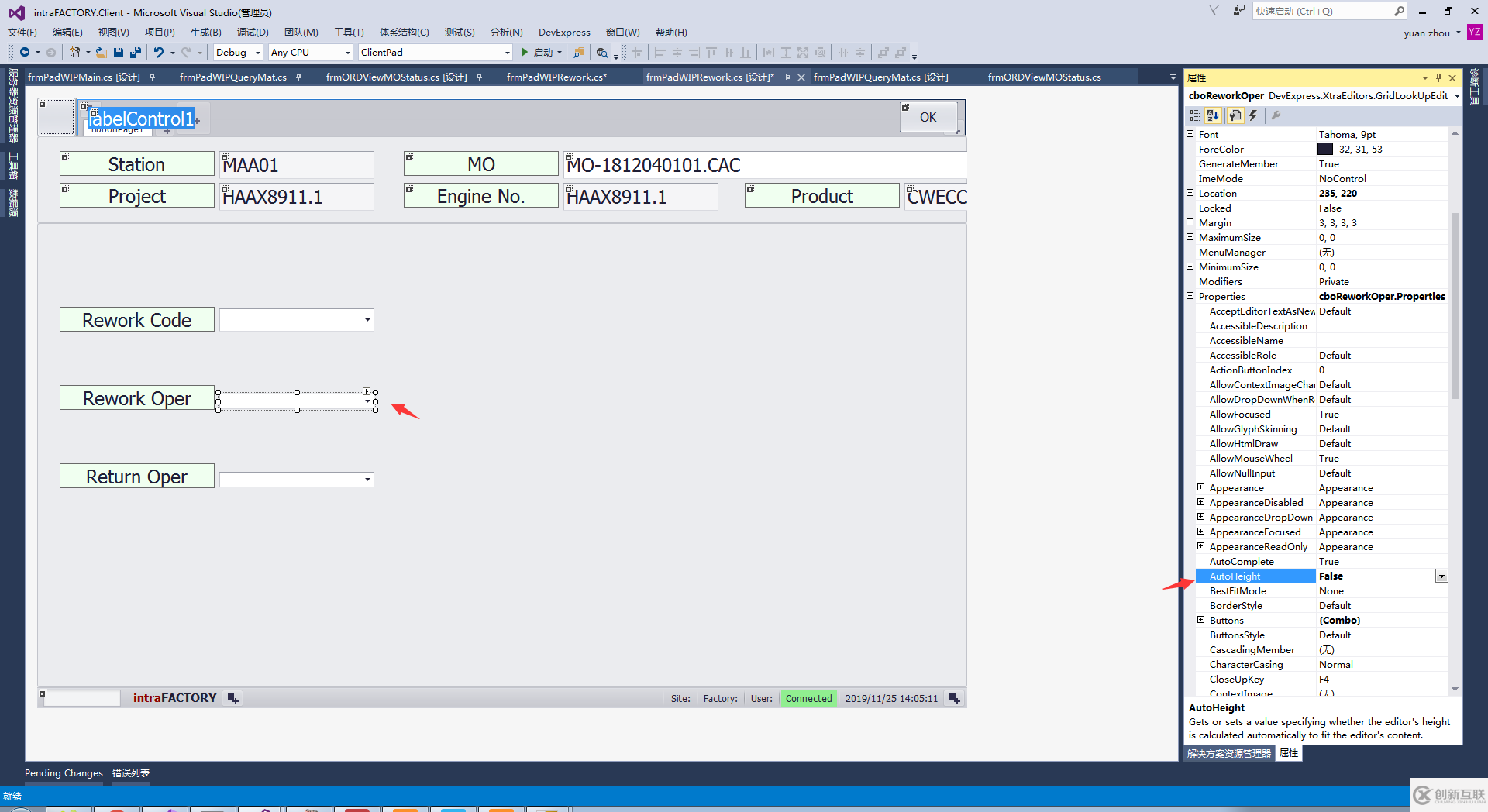Click the ForeColor color swatch
The width and height of the screenshot is (1488, 812).
click(x=1325, y=149)
